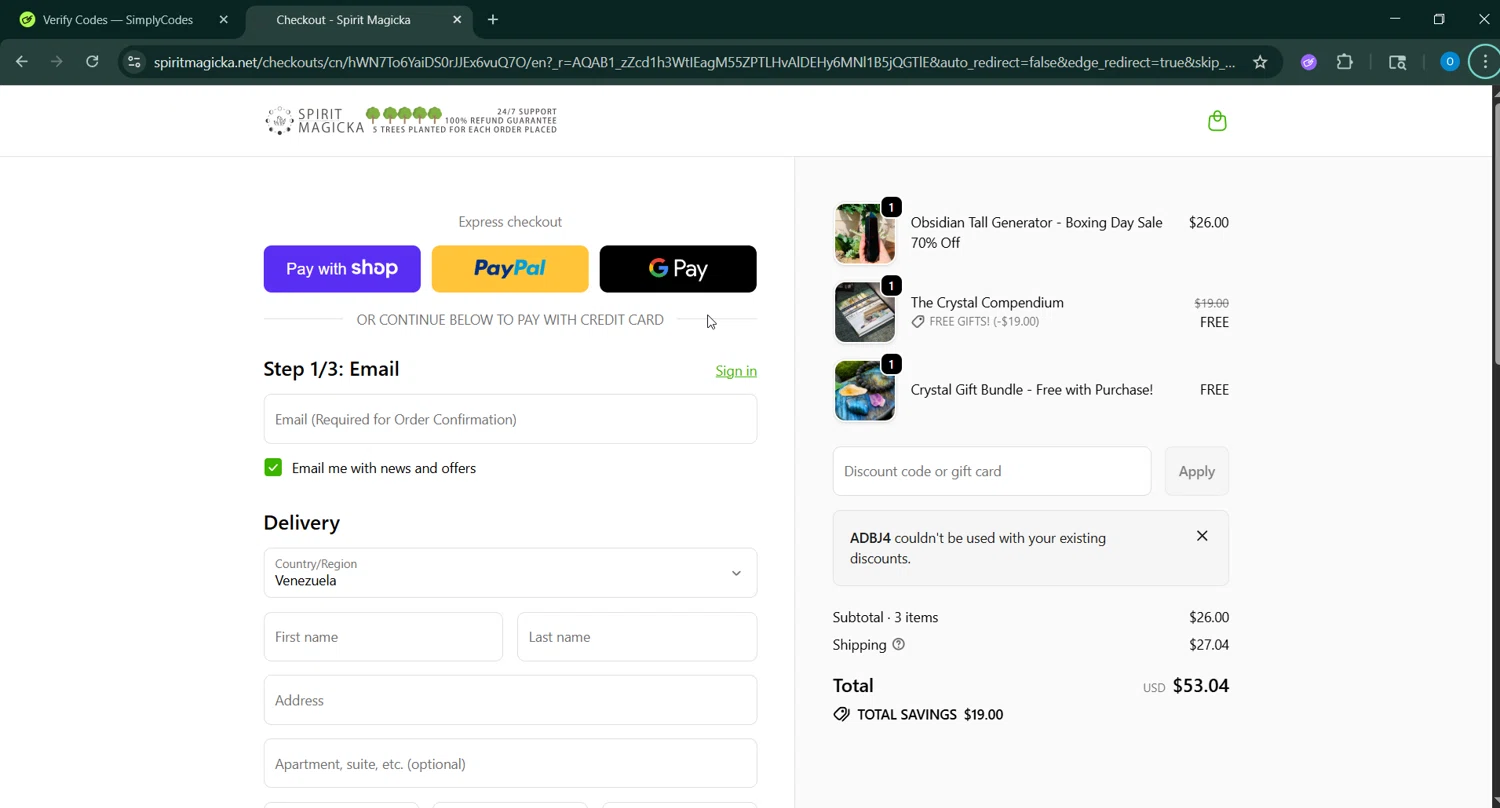Focus the Email input field

point(510,419)
